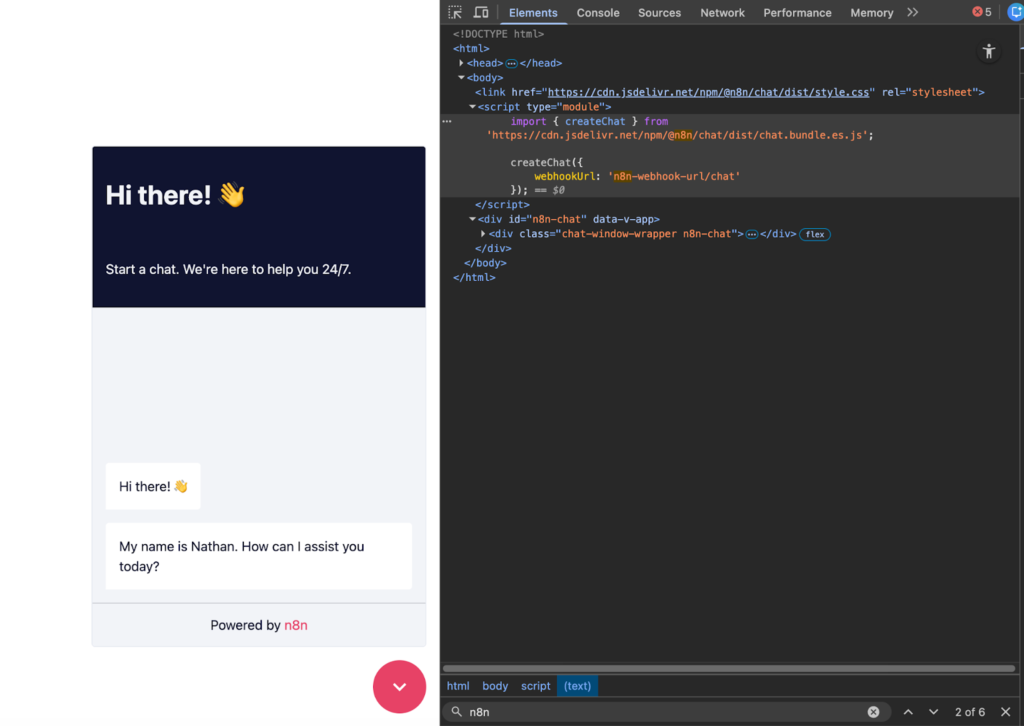Expand the chat-window-wrapper div node
1024x726 pixels.
[483, 234]
